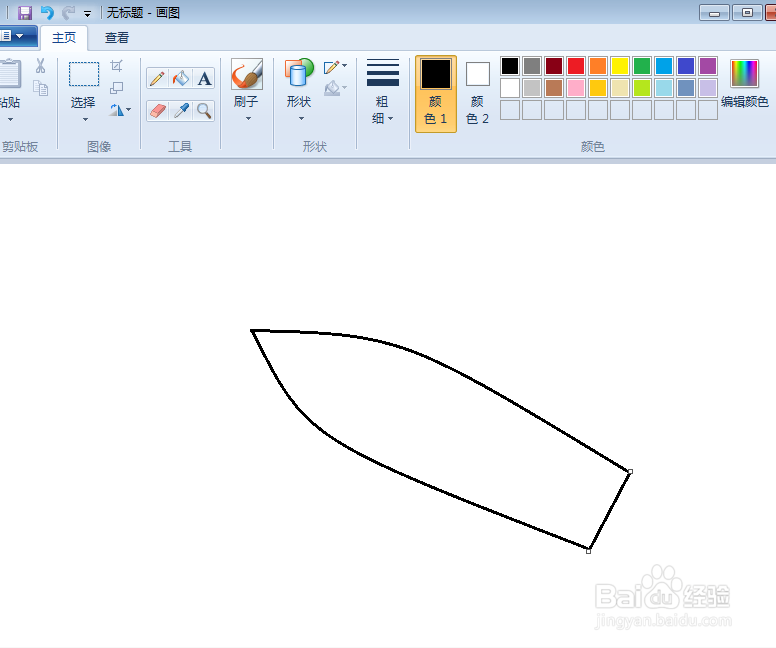Pick the indigo color swatch
The image size is (776, 648).
click(x=686, y=66)
